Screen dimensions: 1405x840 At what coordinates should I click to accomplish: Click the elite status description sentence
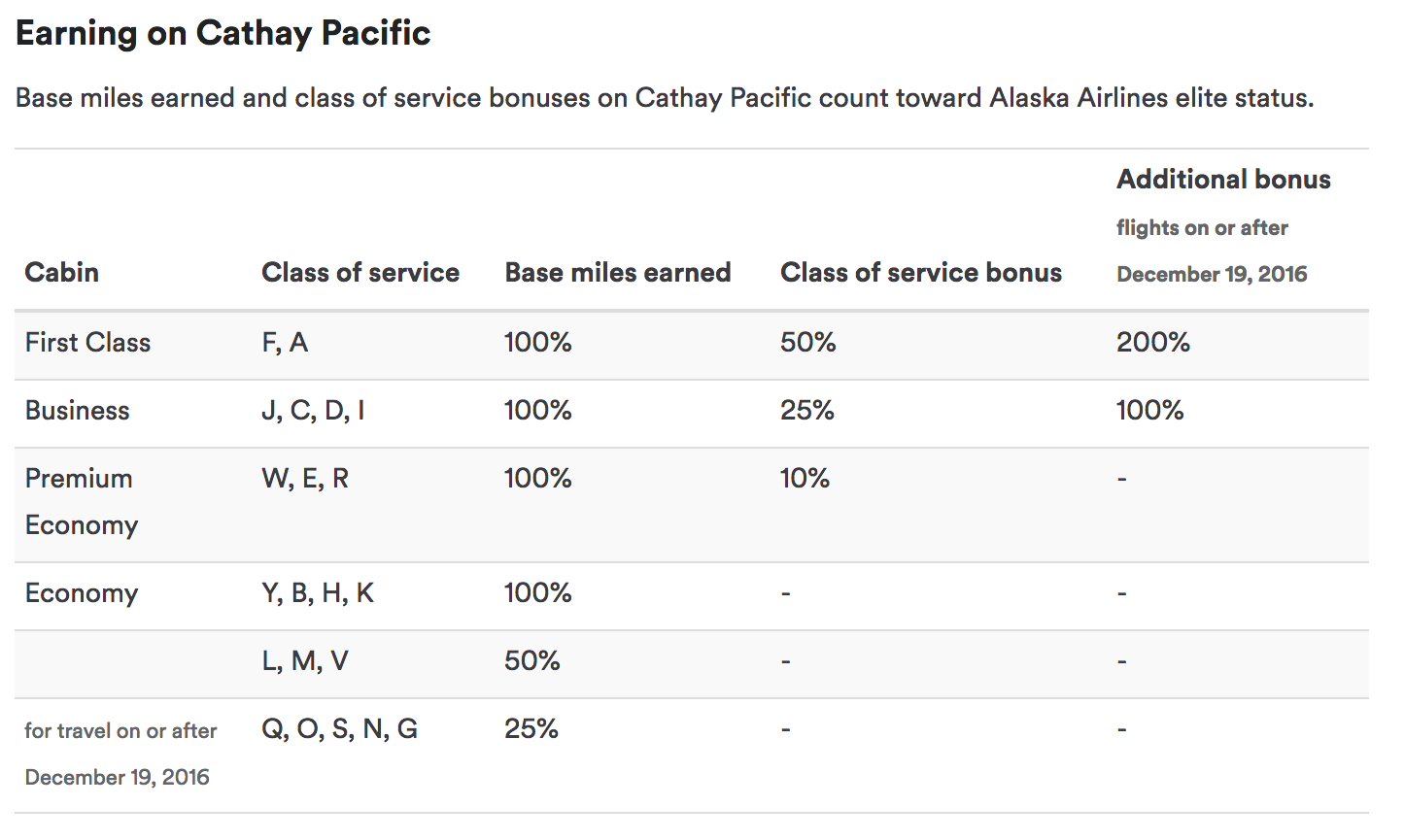(665, 98)
